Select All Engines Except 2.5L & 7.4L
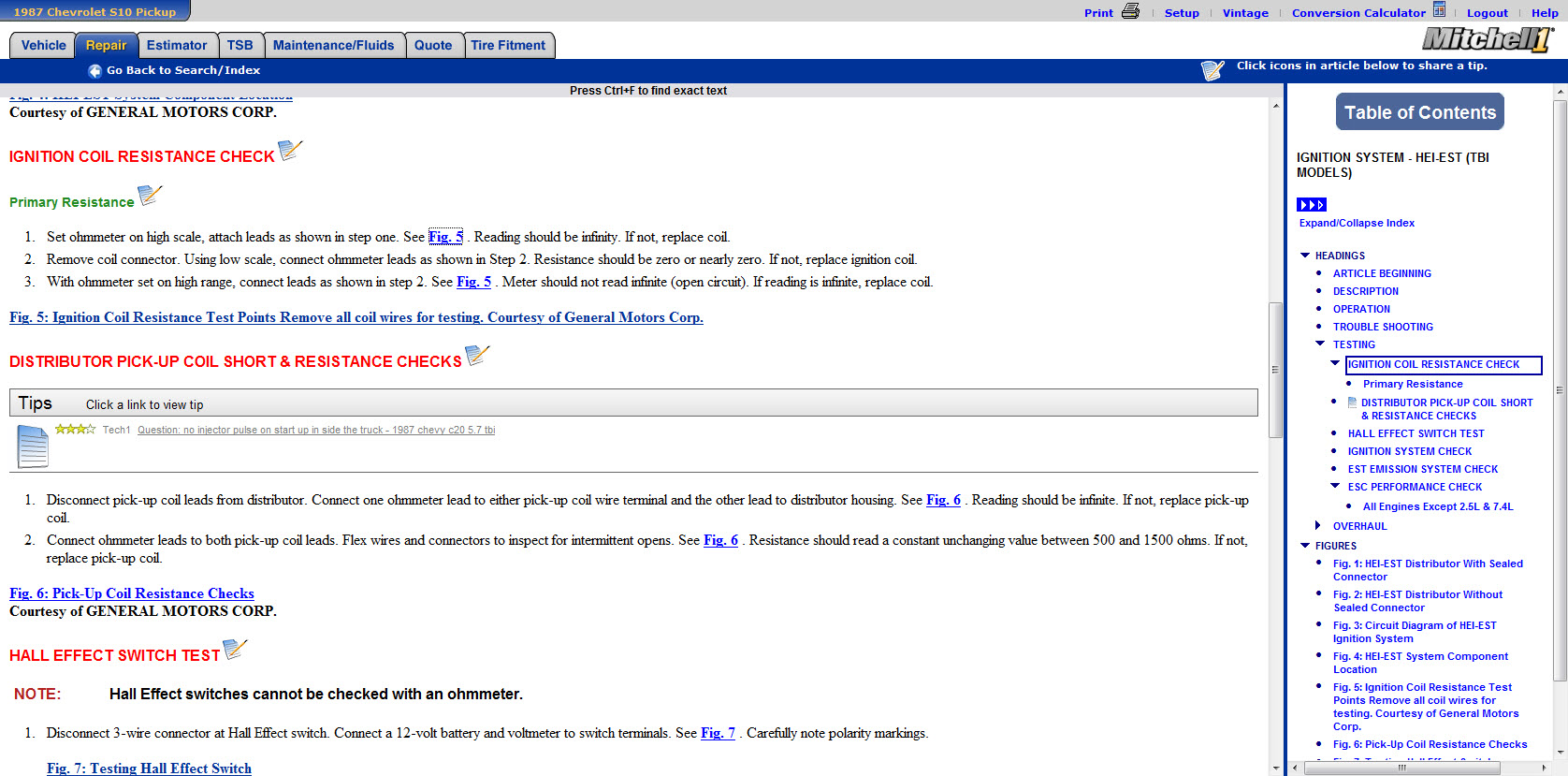This screenshot has width=1568, height=776. 1438,506
